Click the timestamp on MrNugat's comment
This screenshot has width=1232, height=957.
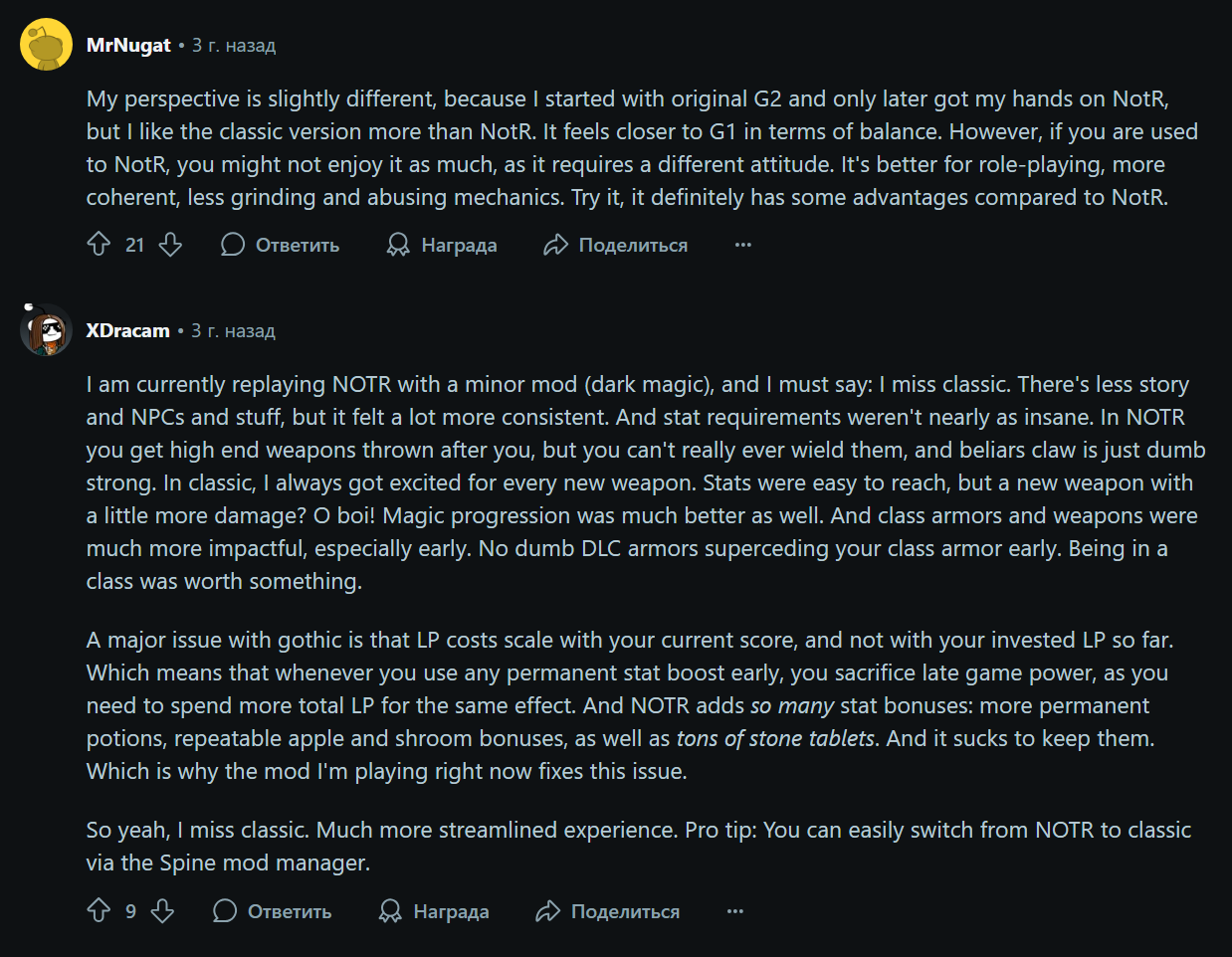(x=234, y=45)
